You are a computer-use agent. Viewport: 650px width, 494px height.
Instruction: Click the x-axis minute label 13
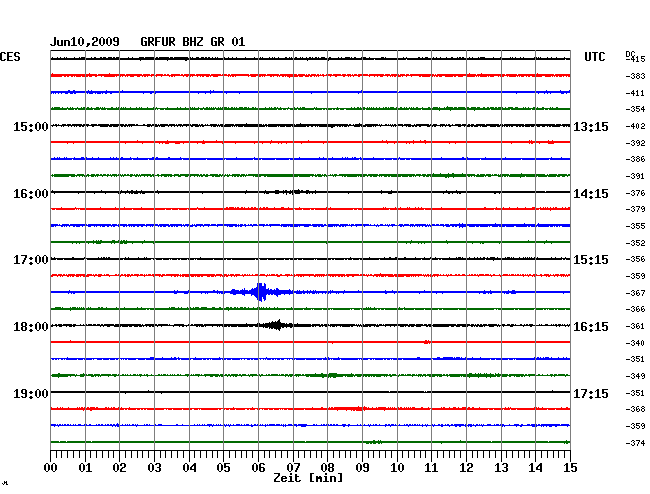click(501, 468)
